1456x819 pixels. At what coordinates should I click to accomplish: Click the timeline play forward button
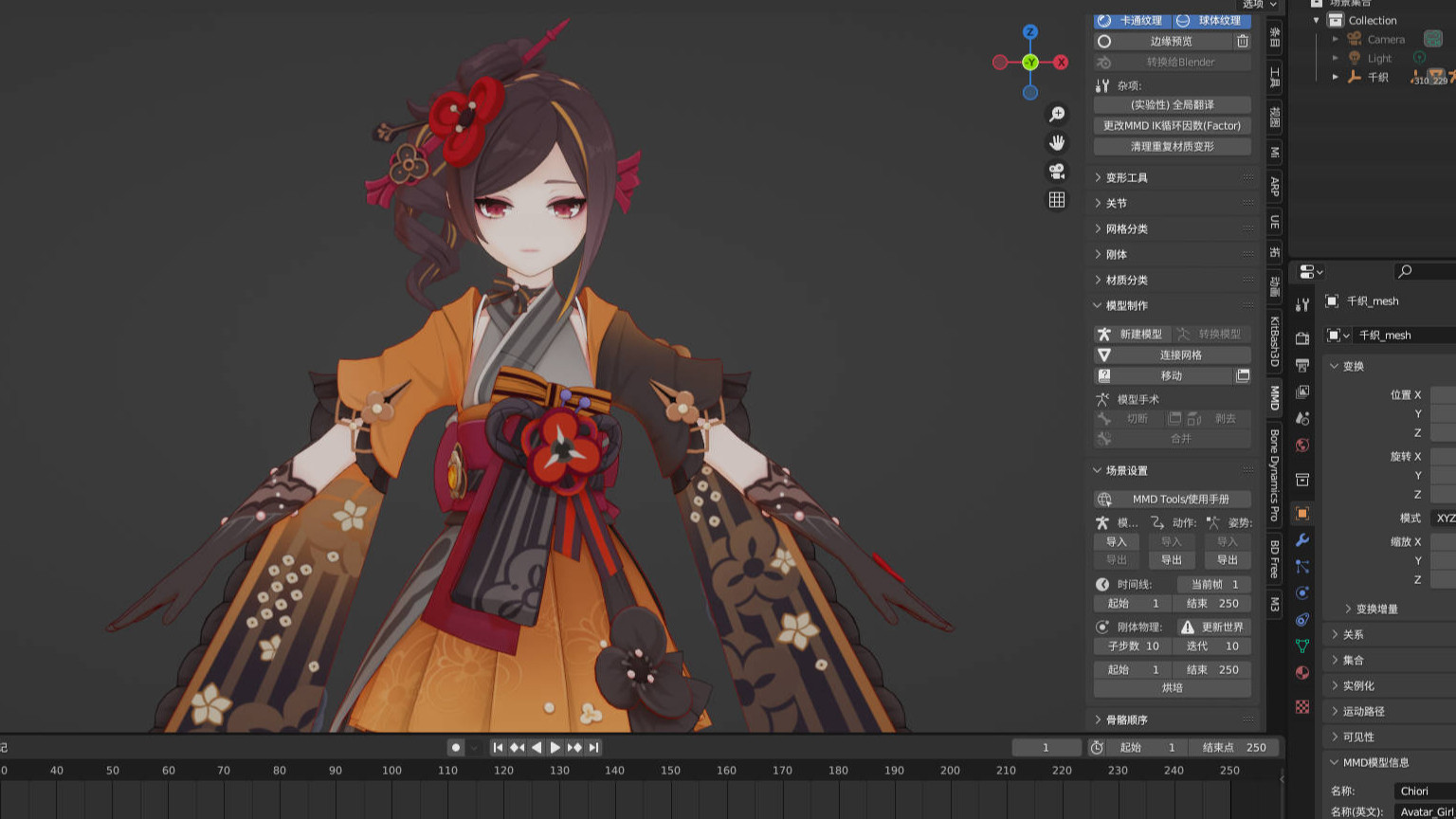[555, 747]
